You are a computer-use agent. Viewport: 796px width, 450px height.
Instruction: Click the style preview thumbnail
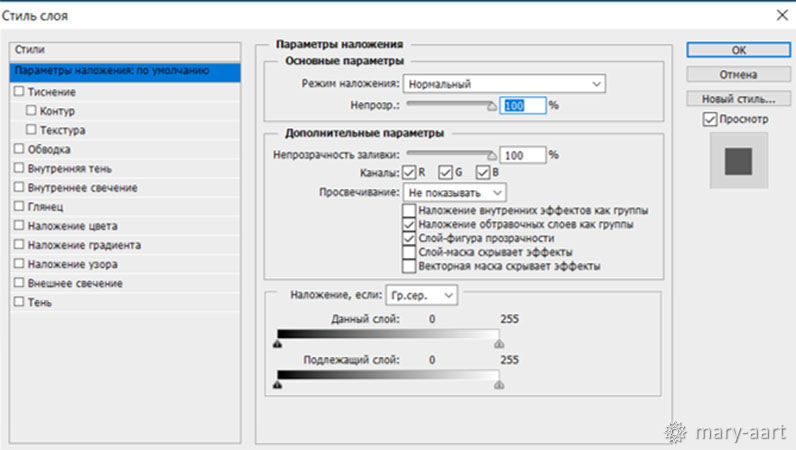point(738,161)
